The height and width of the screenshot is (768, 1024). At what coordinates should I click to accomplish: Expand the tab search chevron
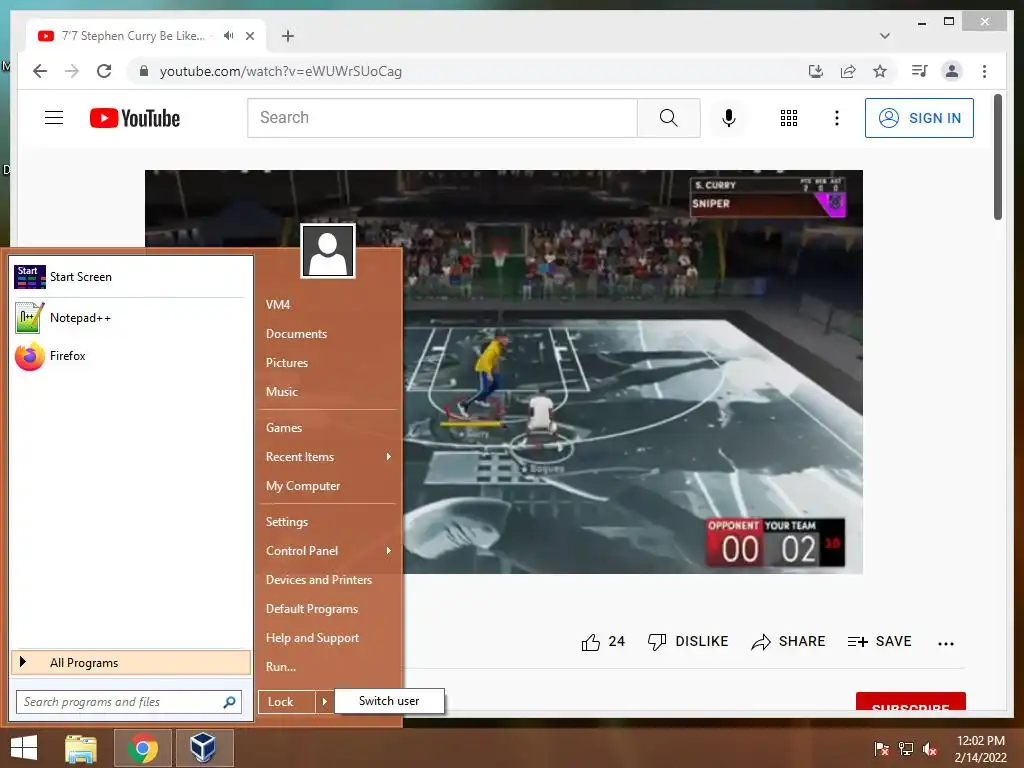click(884, 36)
